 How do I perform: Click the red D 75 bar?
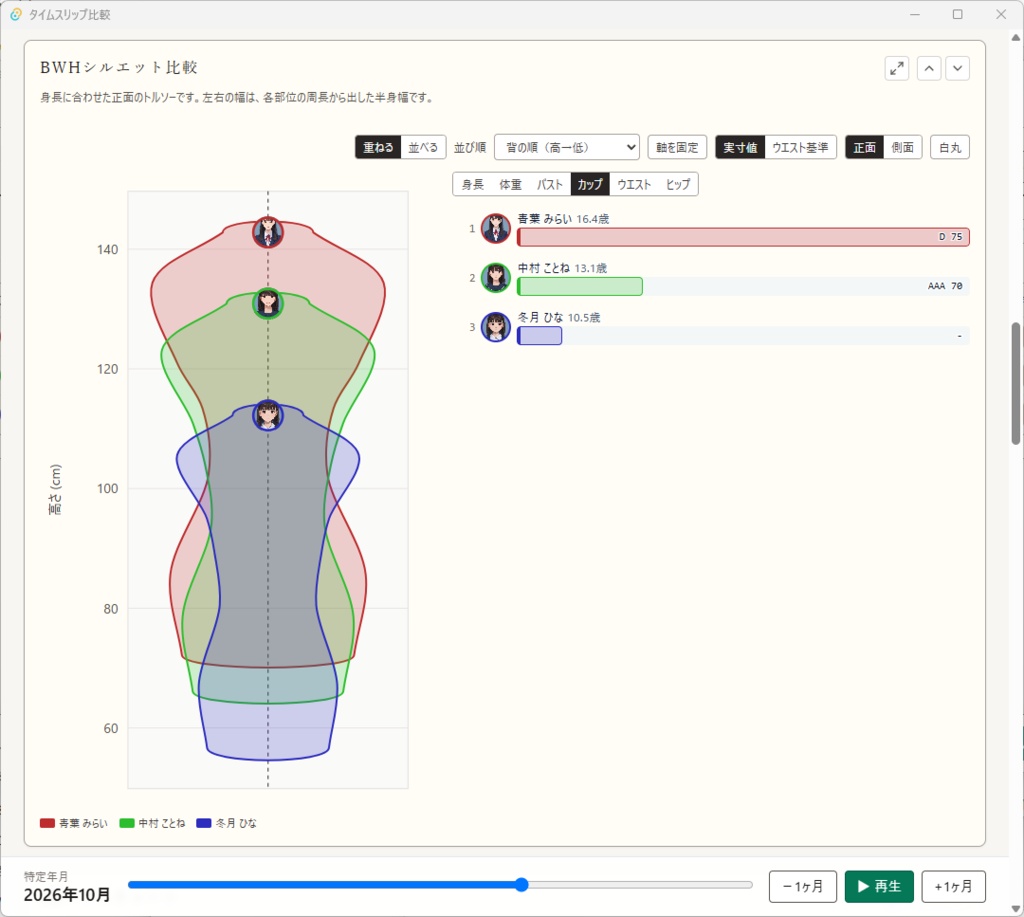743,237
